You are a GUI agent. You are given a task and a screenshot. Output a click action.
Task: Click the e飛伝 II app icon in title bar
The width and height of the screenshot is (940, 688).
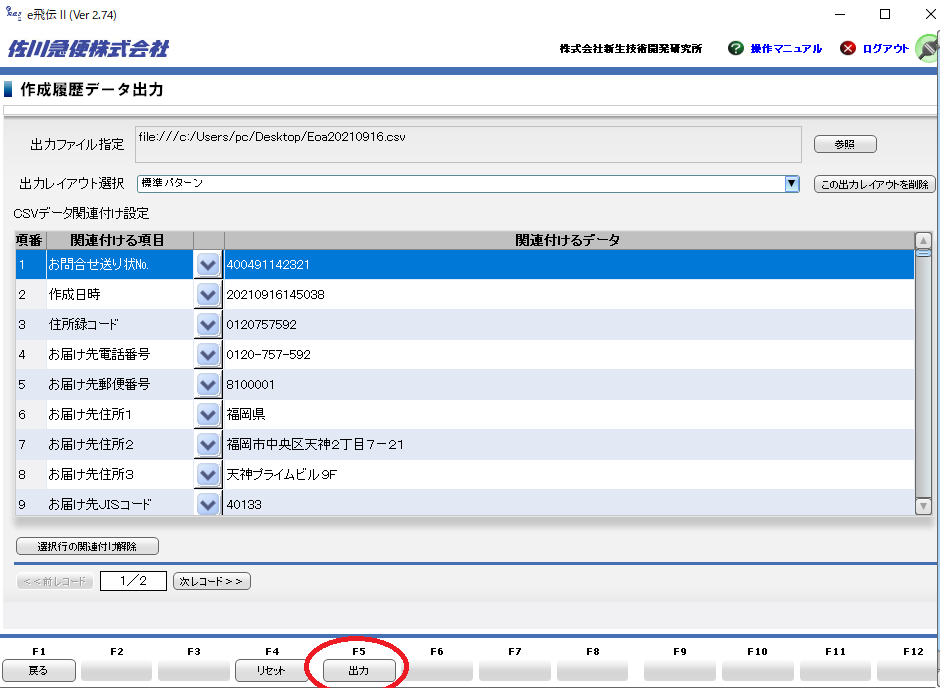(x=14, y=14)
